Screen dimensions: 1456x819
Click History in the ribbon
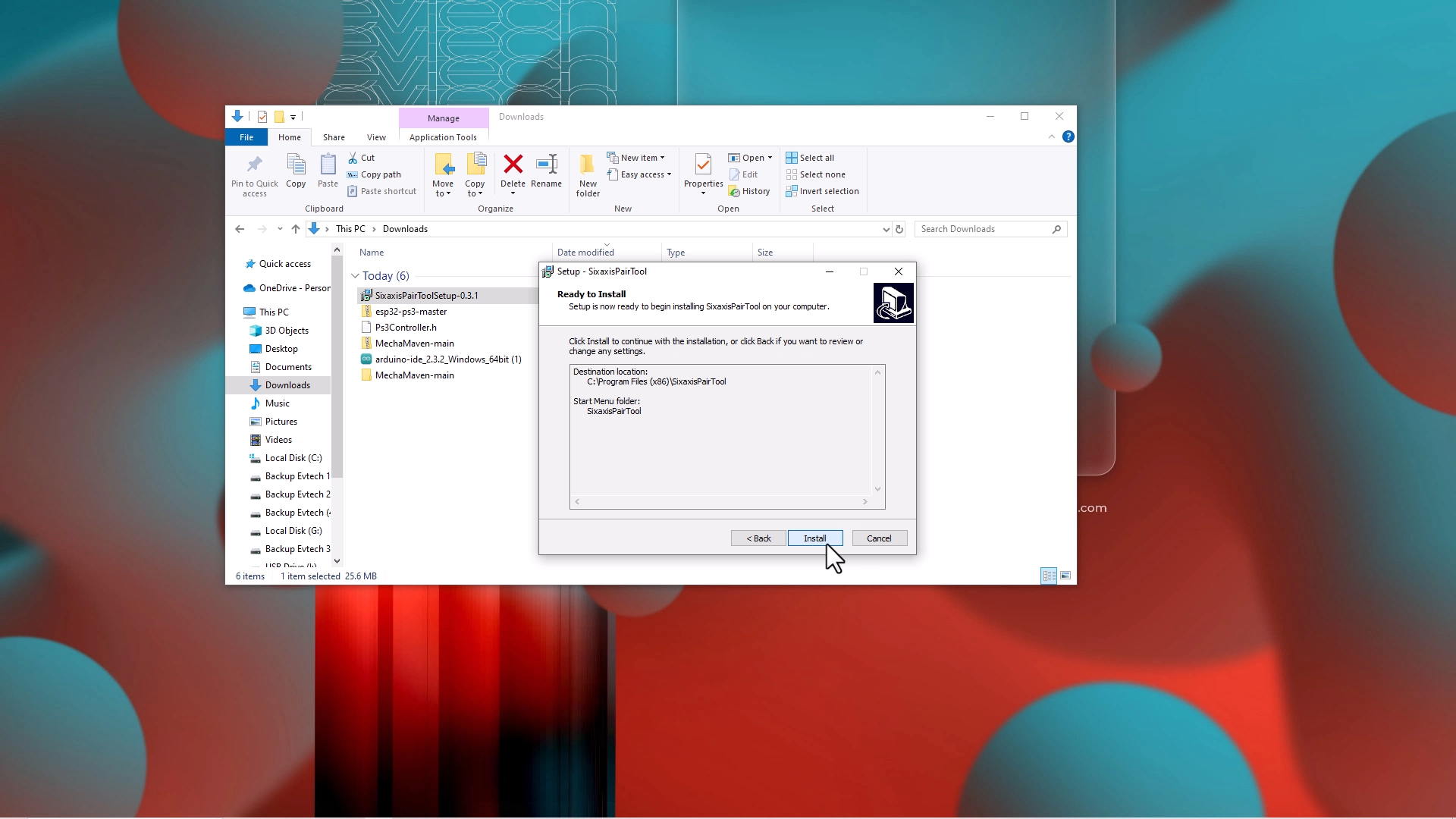pos(749,191)
